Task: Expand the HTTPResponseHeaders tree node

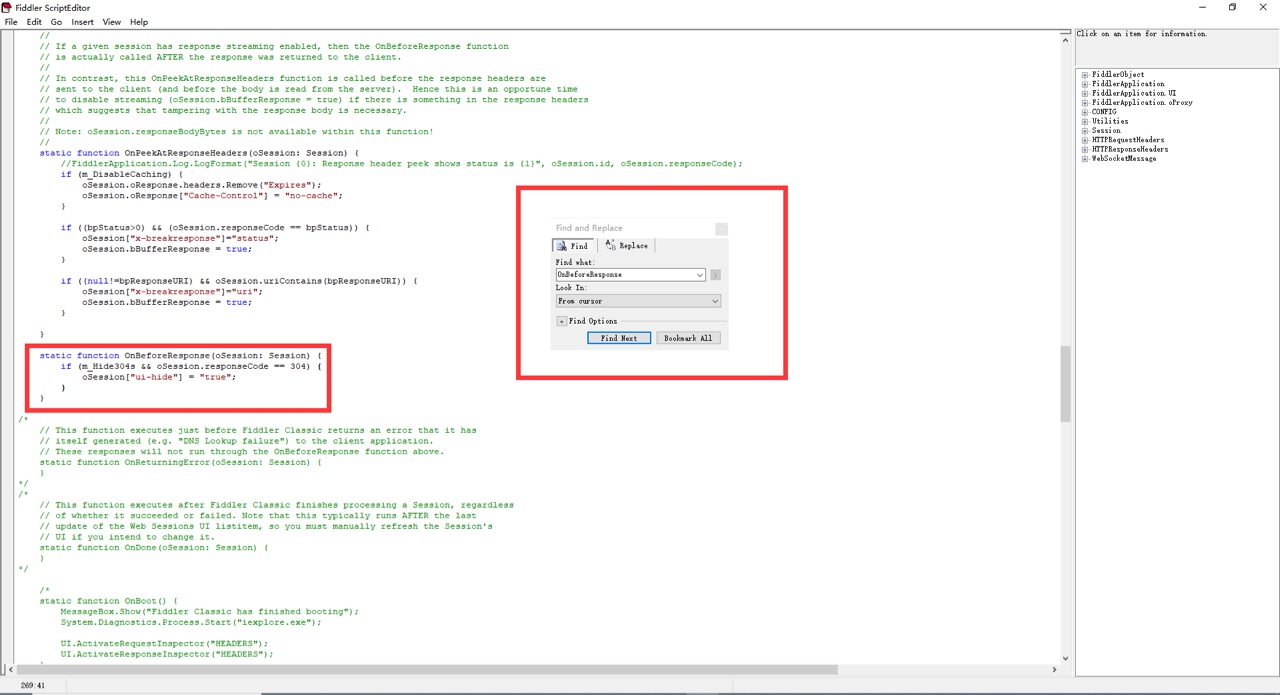Action: [x=1085, y=149]
